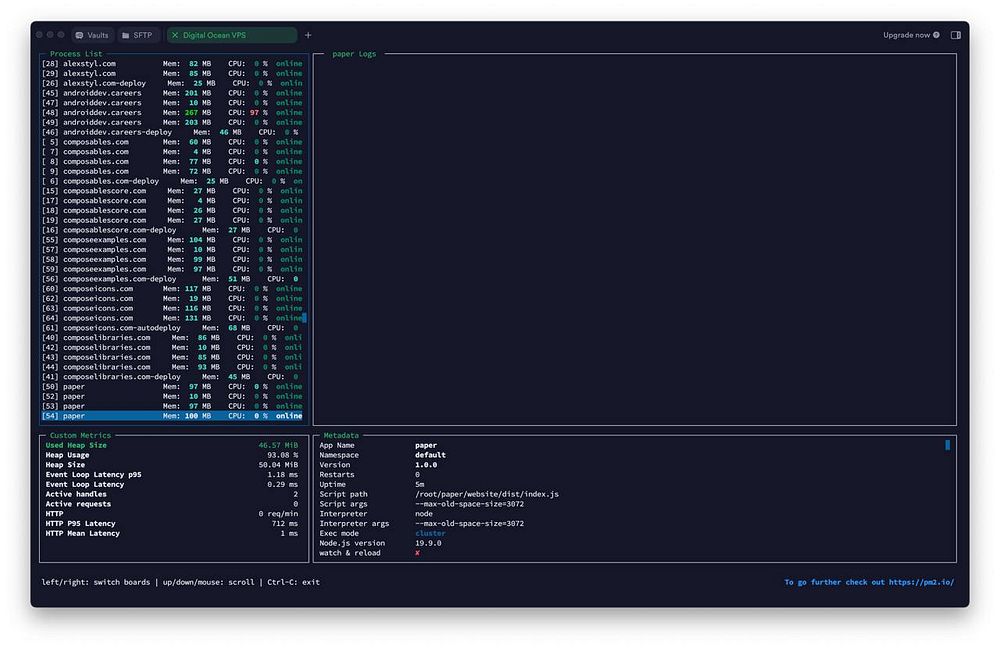The image size is (1000, 648).
Task: Select process [9] composables.com
Action: (172, 171)
